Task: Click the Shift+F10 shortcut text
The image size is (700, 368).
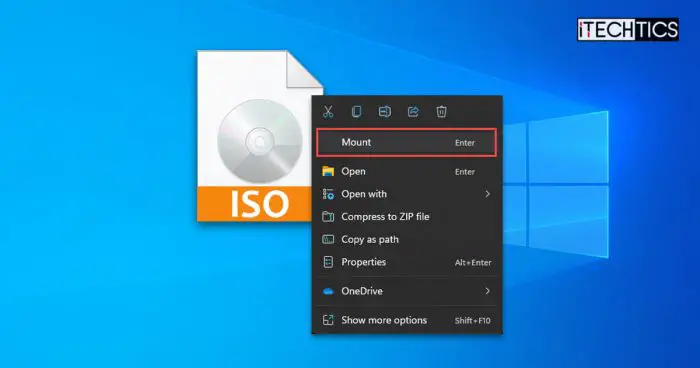Action: click(x=472, y=321)
